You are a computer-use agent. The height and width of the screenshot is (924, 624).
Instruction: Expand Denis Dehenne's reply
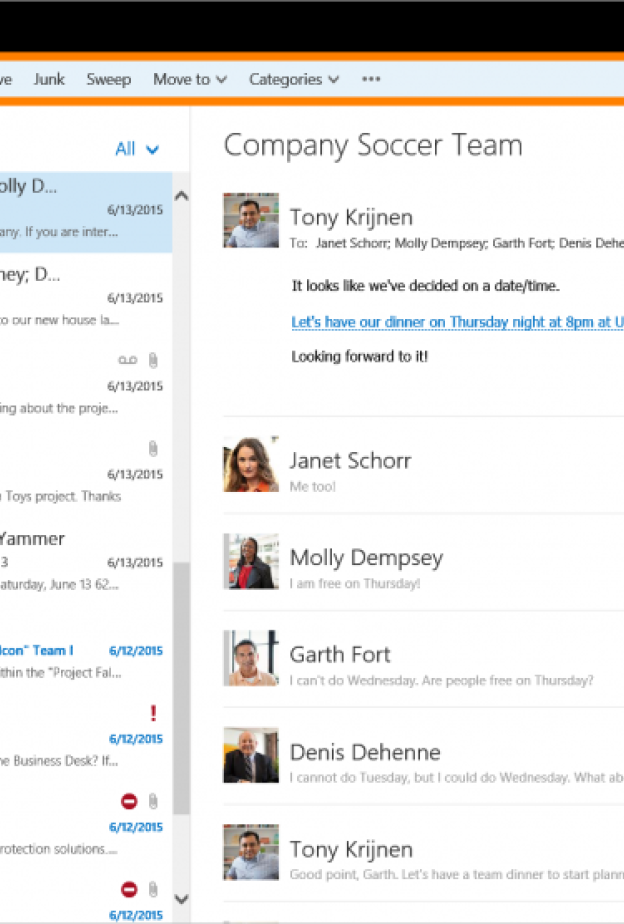(423, 756)
